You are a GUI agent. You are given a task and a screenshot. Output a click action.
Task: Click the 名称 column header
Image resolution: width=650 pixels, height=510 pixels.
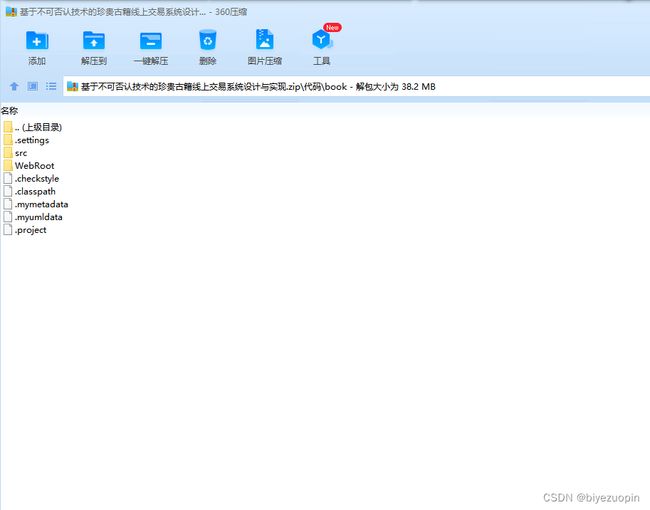10,111
